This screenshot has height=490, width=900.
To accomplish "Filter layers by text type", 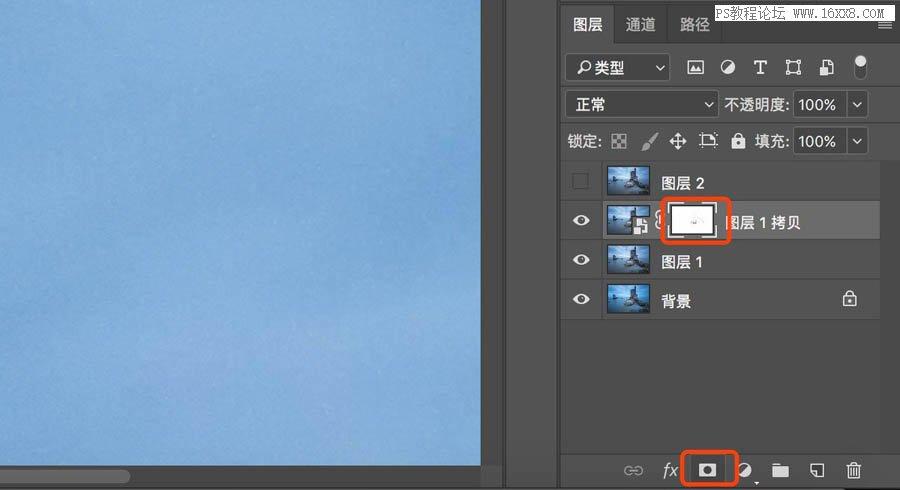I will pyautogui.click(x=760, y=68).
